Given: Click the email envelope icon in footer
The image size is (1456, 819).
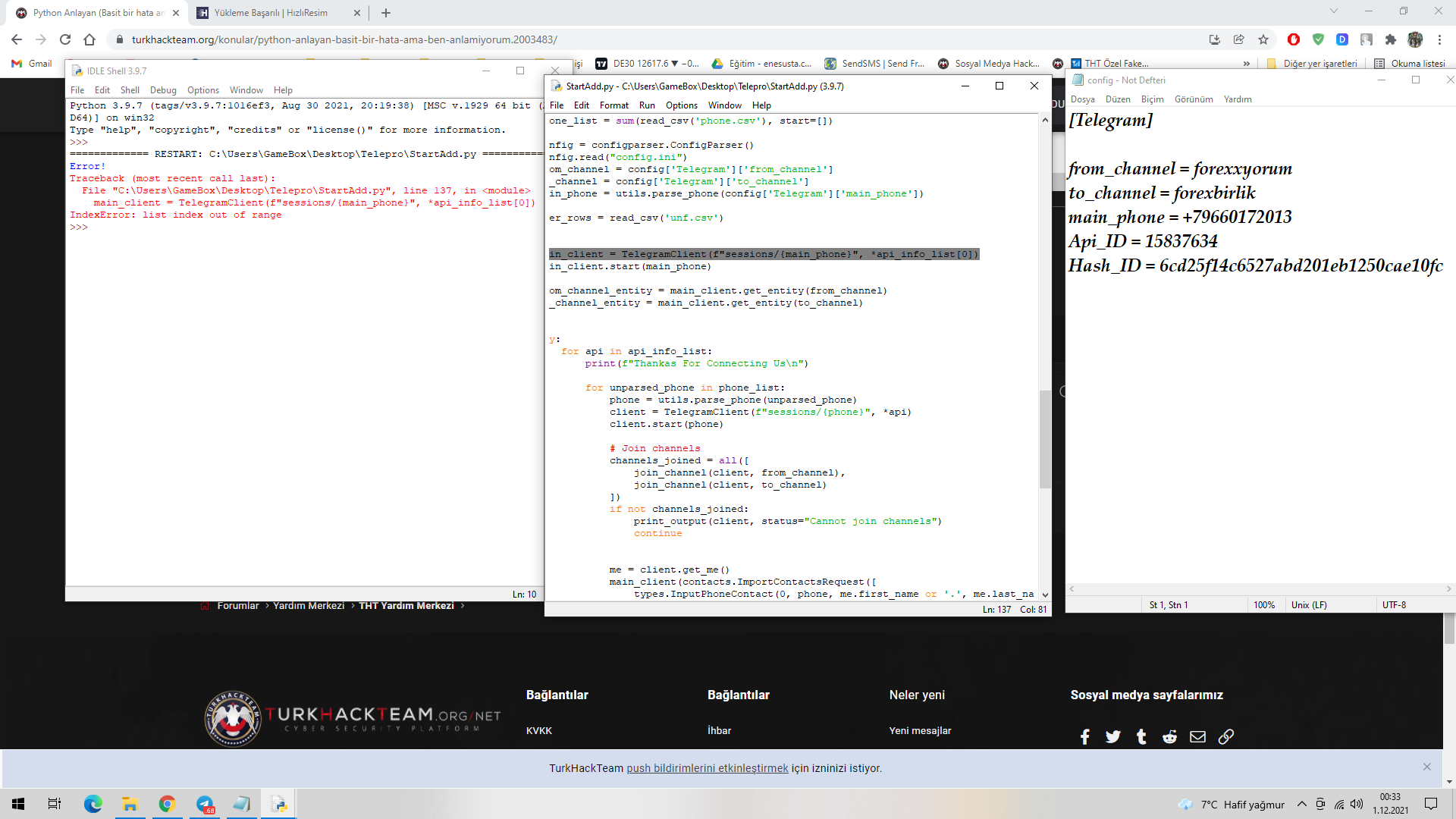Looking at the screenshot, I should point(1197,736).
